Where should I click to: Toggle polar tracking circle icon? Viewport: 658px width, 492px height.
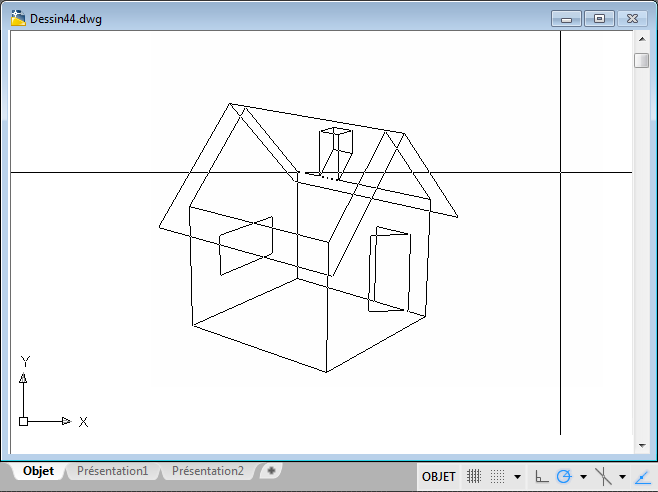(564, 476)
